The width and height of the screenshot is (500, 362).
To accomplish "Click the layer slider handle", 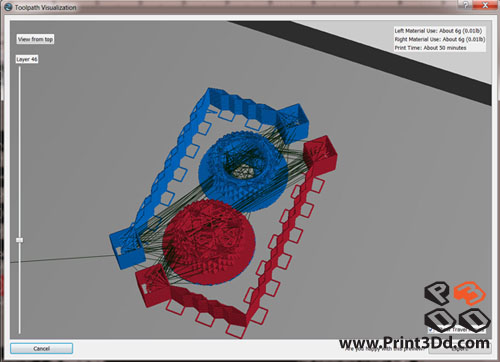I will [20, 240].
